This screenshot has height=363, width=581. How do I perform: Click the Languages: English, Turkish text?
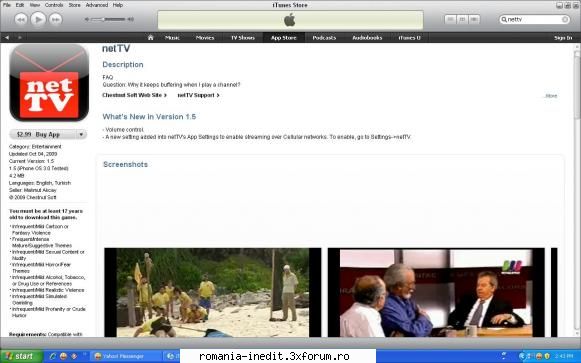pyautogui.click(x=40, y=183)
